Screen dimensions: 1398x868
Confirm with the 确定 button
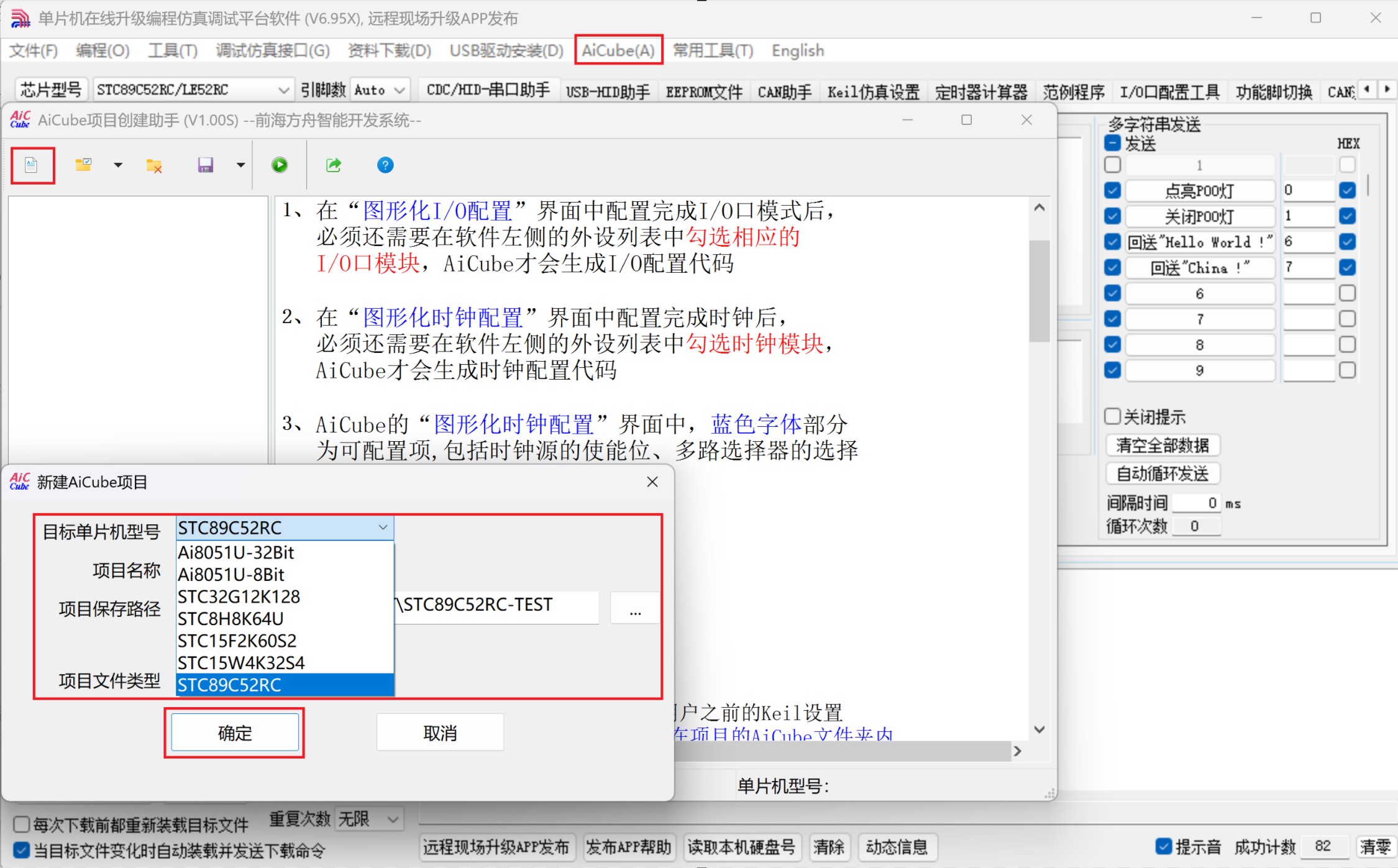point(235,733)
